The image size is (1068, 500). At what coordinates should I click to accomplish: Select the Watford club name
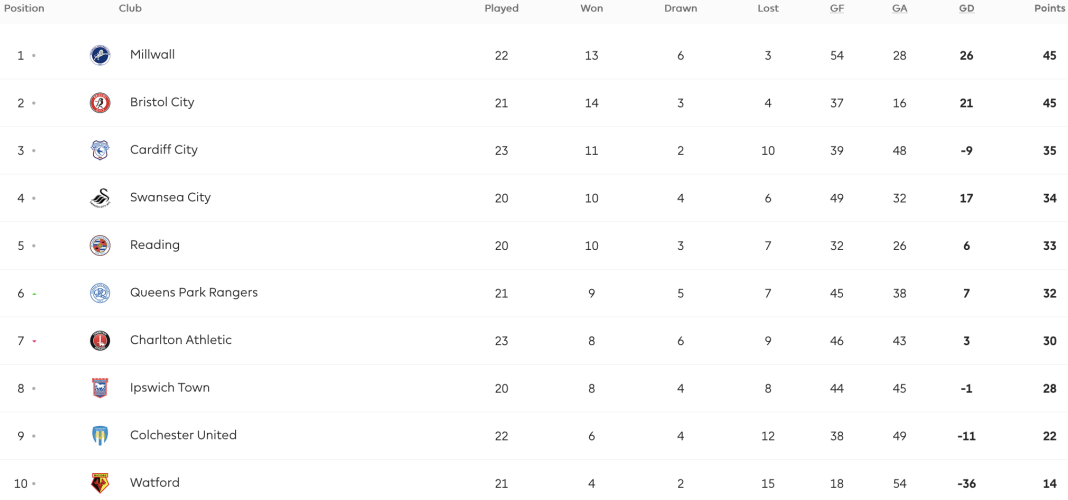point(155,483)
